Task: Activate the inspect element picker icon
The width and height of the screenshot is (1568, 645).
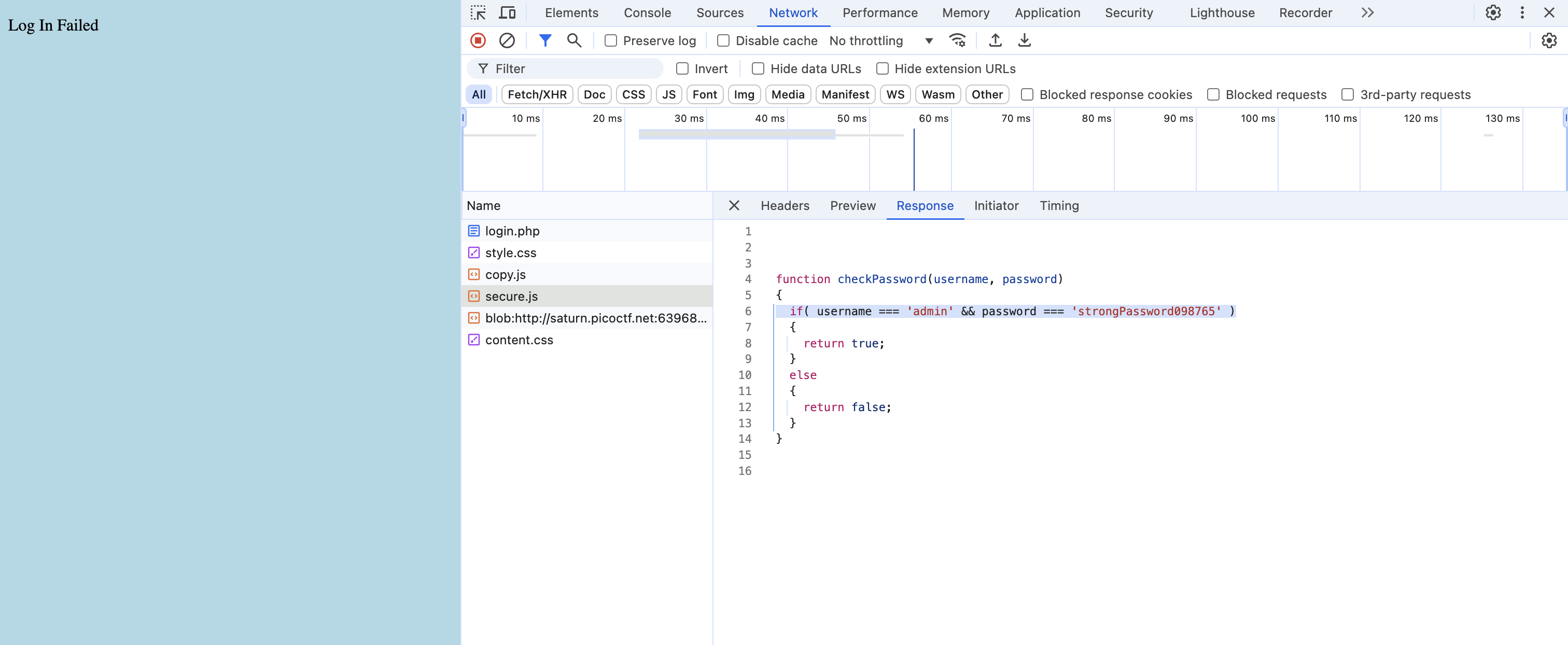Action: (x=478, y=13)
